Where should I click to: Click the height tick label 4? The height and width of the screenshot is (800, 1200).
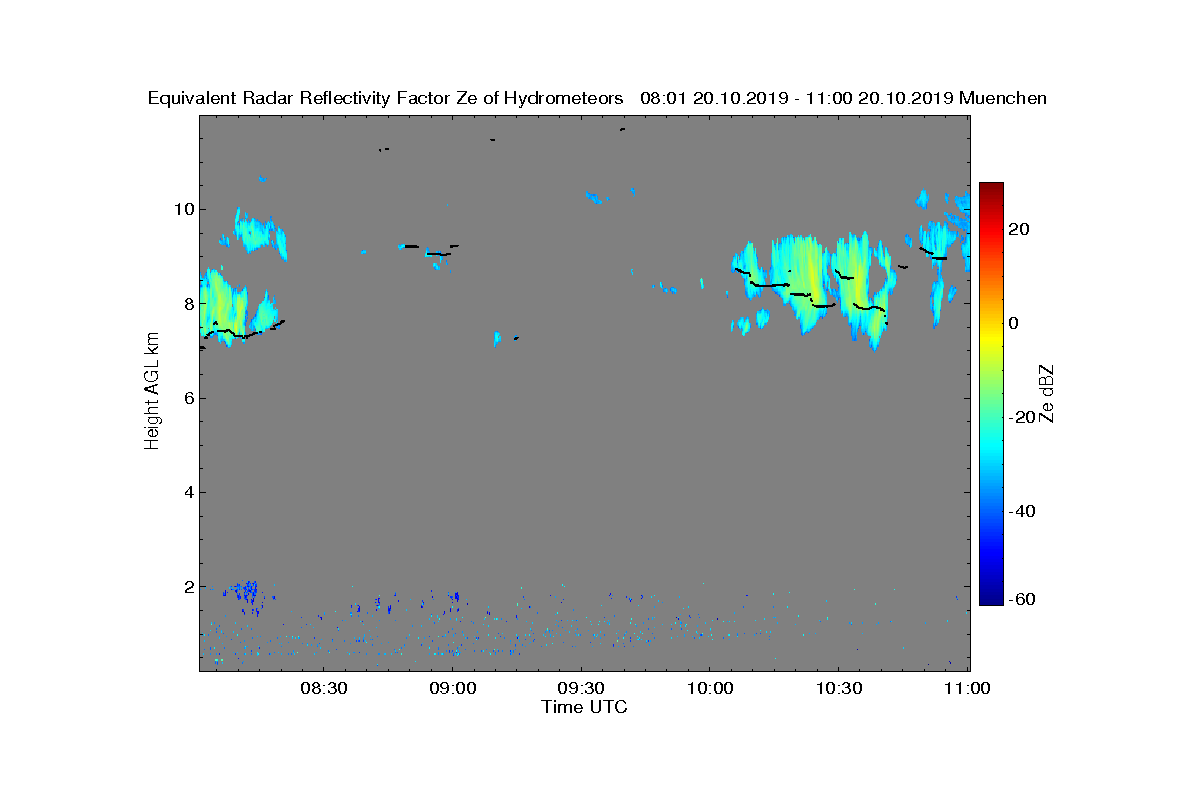pos(187,492)
